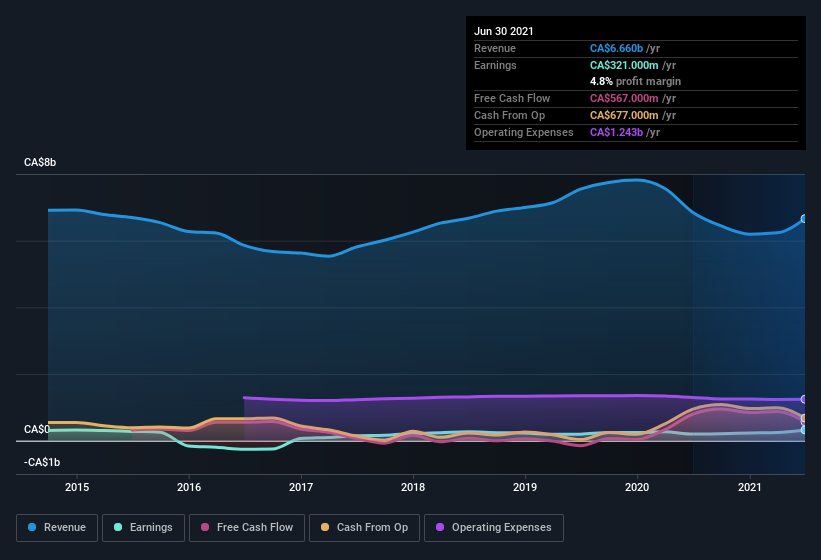Click the Free Cash Flow row label in tooltip
Viewport: 821px width, 560px height.
[x=512, y=98]
